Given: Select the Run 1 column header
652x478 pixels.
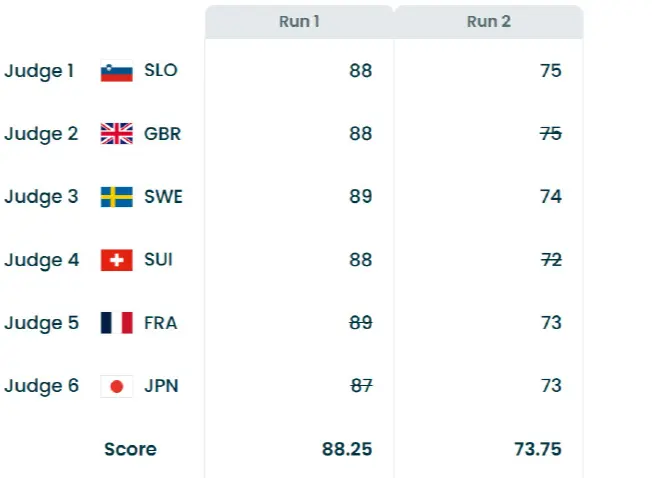Looking at the screenshot, I should click(x=299, y=22).
